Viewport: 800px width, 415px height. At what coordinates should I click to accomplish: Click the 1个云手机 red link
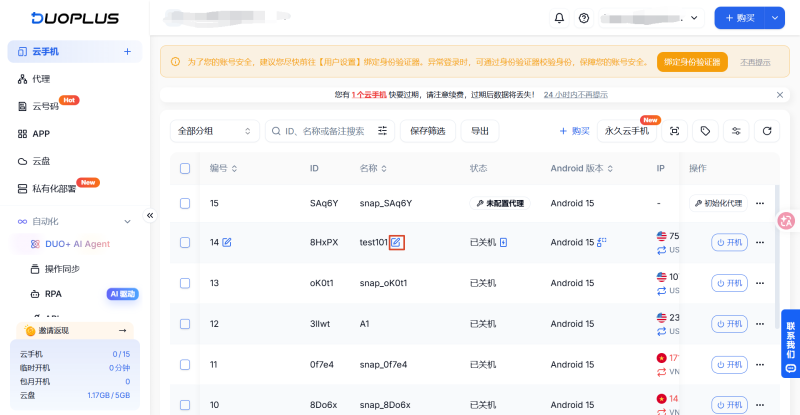[x=369, y=95]
